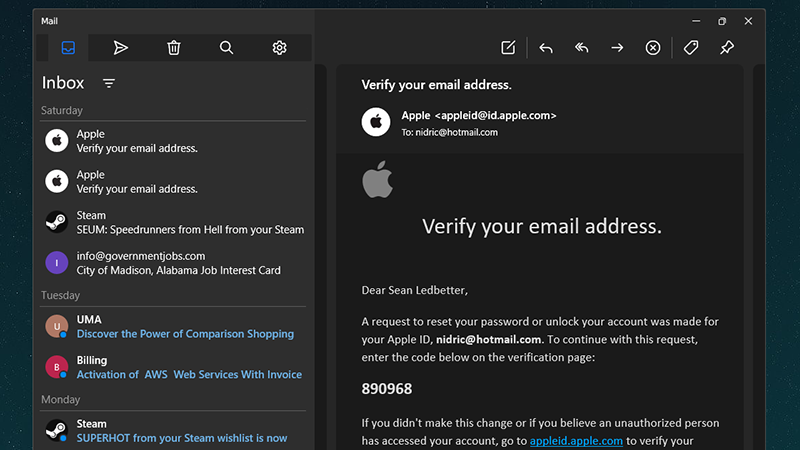Click the inbox filter icon
The image size is (800, 450).
tap(109, 83)
